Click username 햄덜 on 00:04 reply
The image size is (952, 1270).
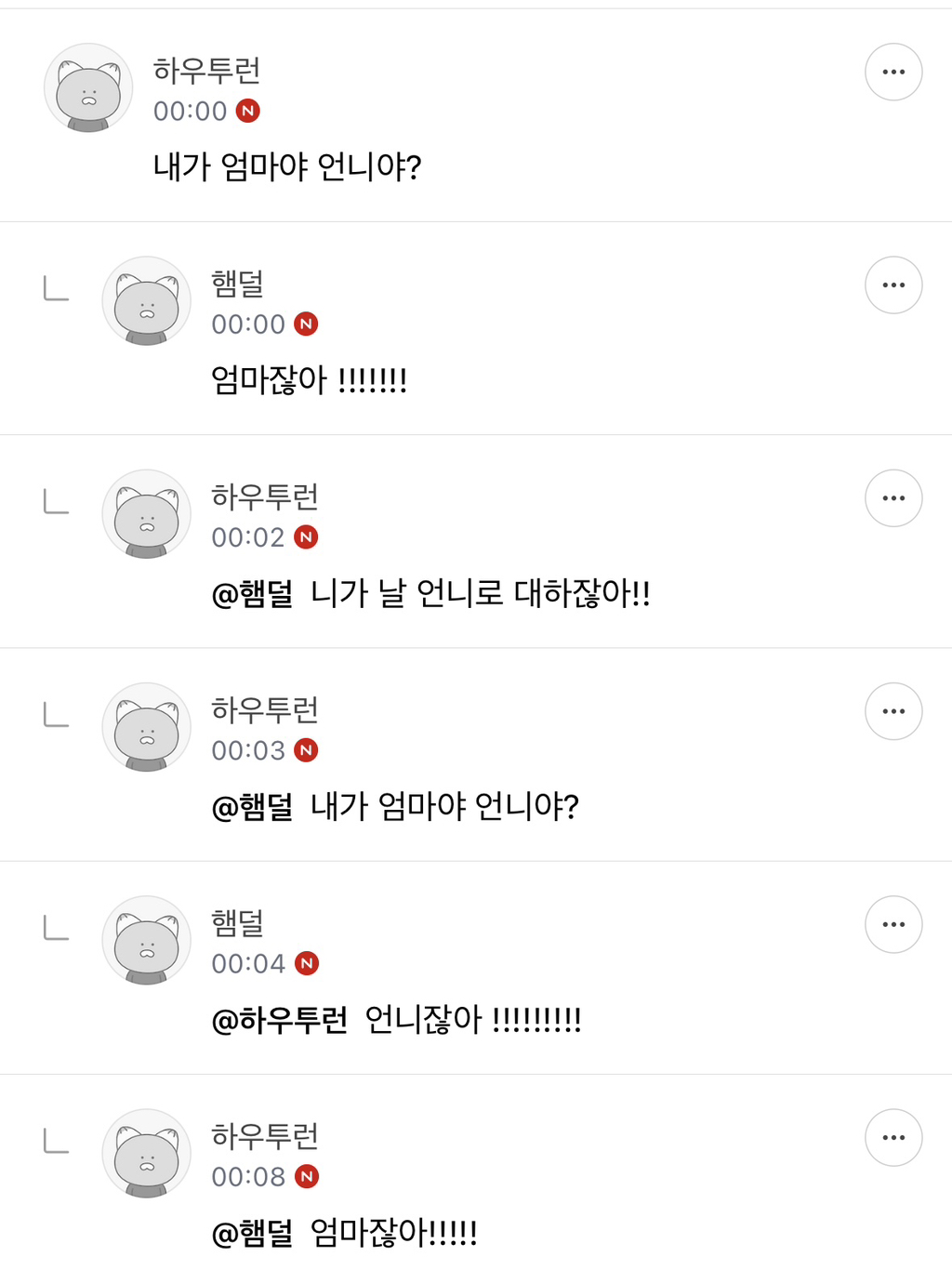[x=237, y=923]
